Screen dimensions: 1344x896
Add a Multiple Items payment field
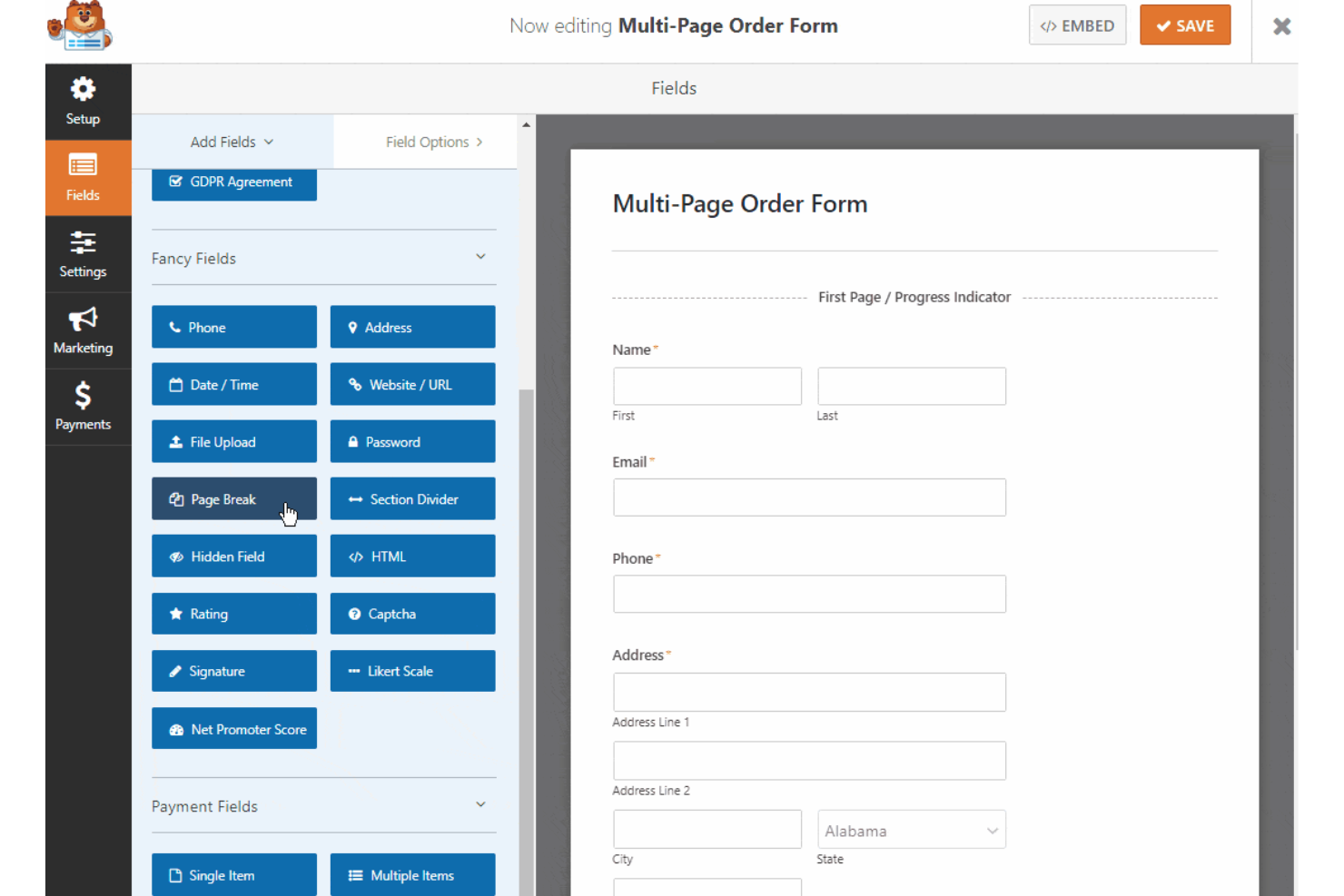pos(412,874)
